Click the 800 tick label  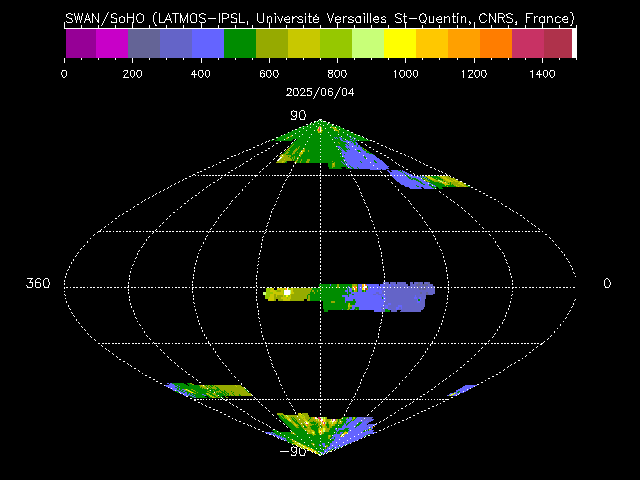click(x=337, y=74)
